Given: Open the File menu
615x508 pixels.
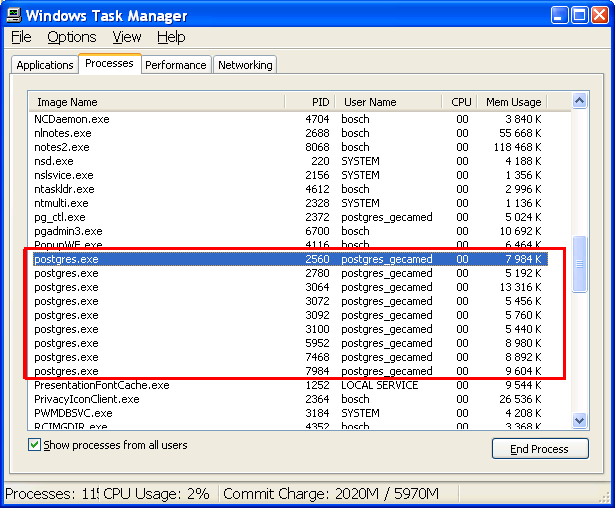Looking at the screenshot, I should coord(21,37).
